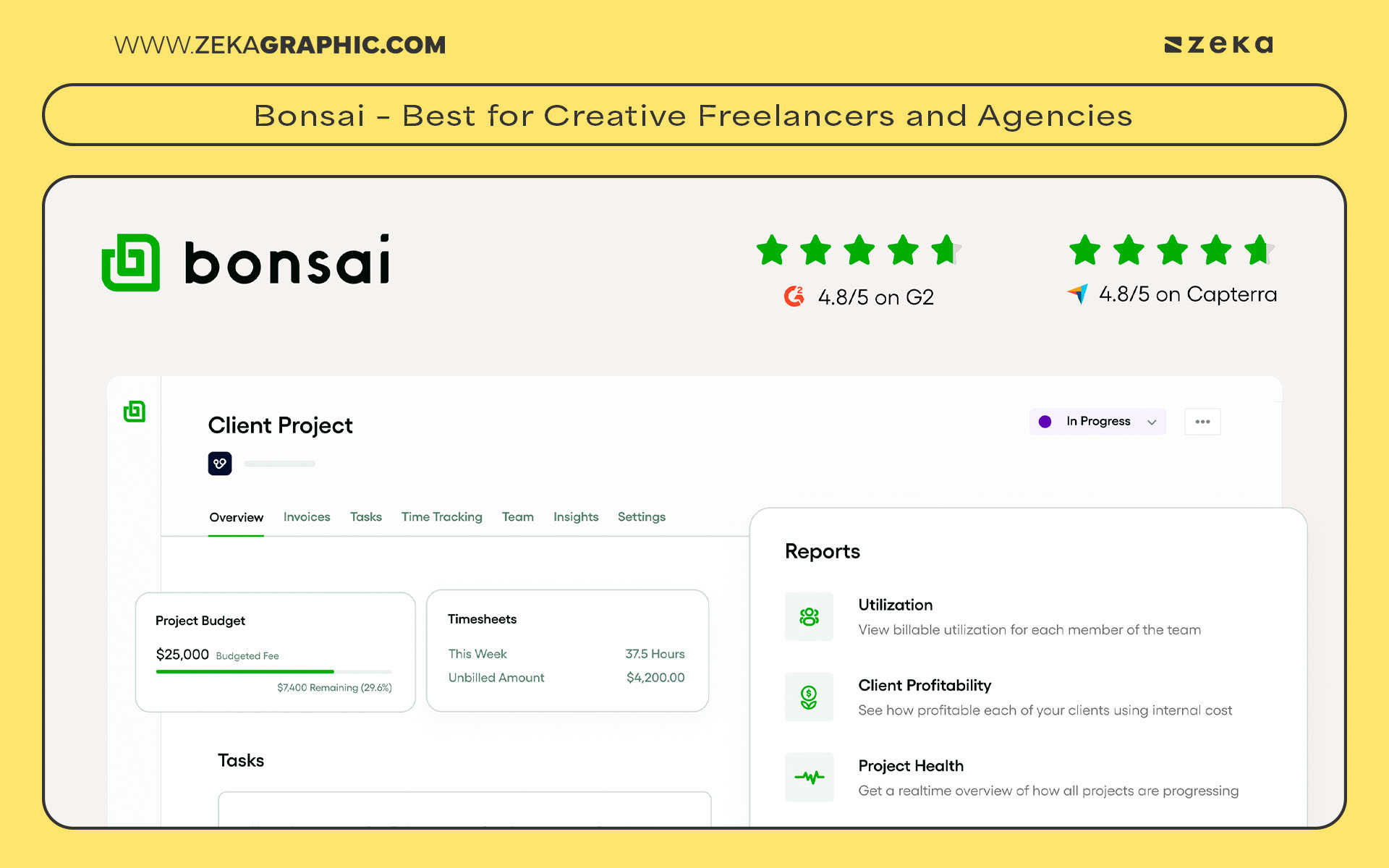The height and width of the screenshot is (868, 1389).
Task: Expand the Reports panel
Action: (822, 551)
